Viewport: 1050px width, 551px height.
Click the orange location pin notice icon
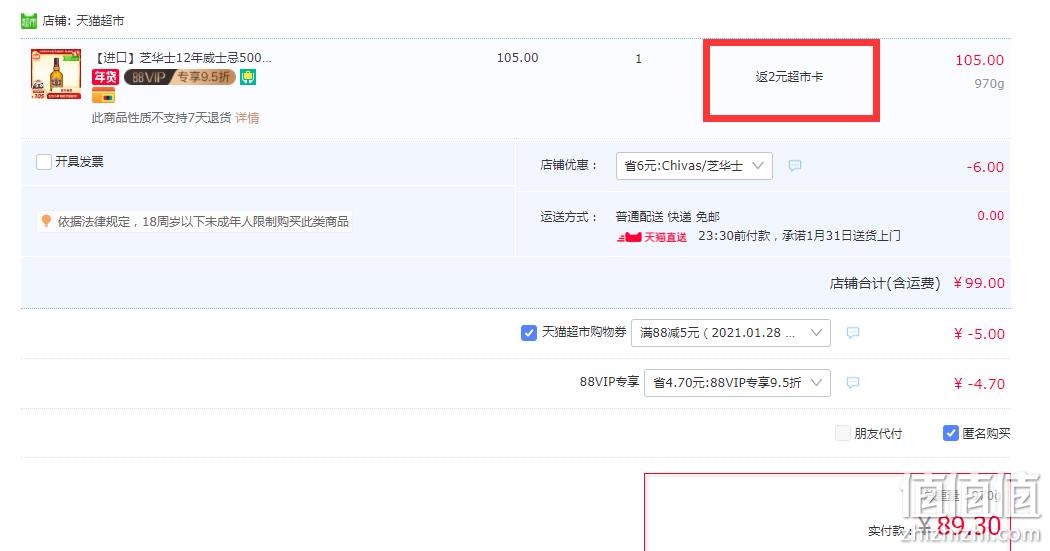coord(46,221)
